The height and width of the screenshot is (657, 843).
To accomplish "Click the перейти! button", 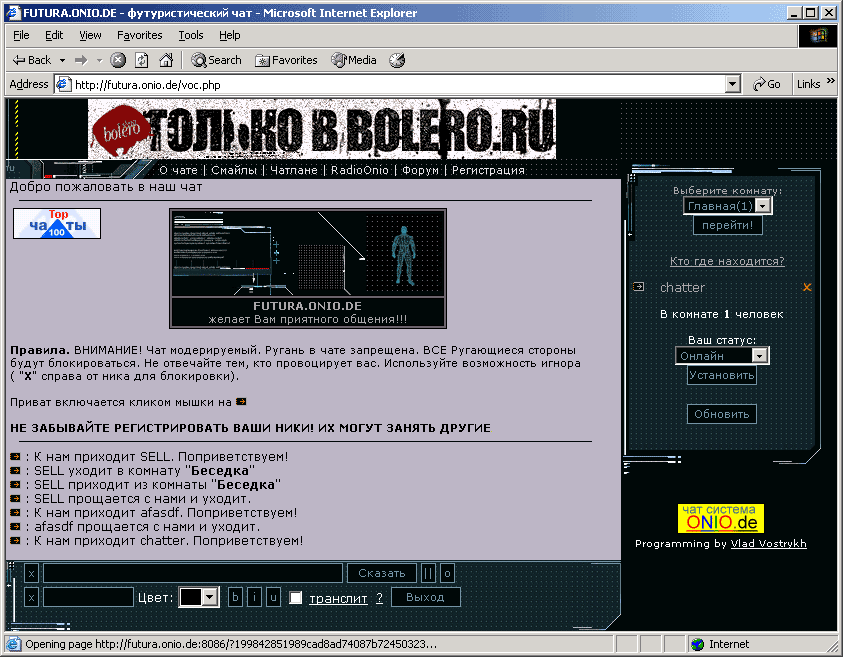I will 727,225.
